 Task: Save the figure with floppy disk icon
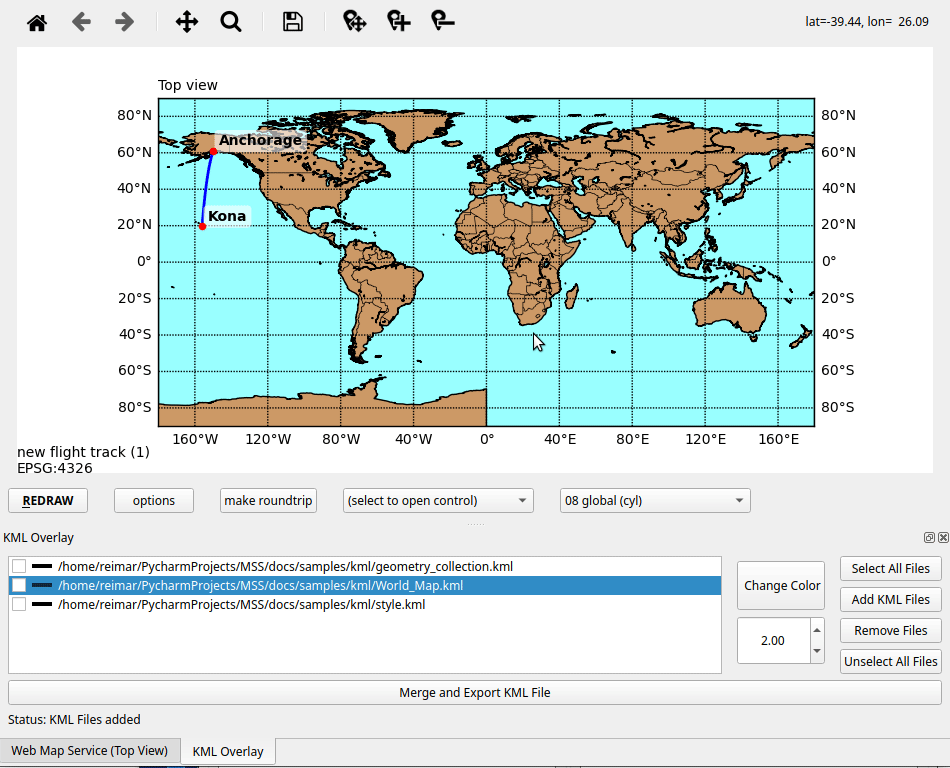pyautogui.click(x=293, y=22)
